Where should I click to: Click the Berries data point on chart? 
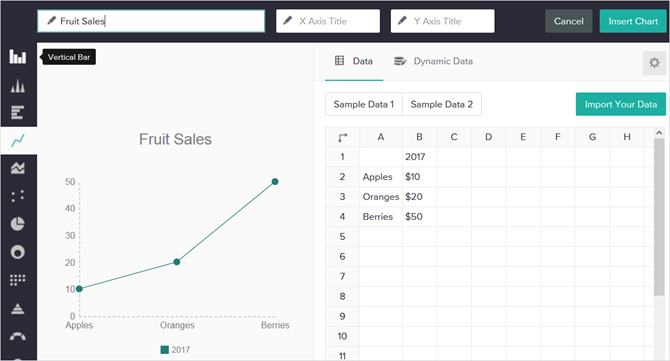click(x=275, y=182)
